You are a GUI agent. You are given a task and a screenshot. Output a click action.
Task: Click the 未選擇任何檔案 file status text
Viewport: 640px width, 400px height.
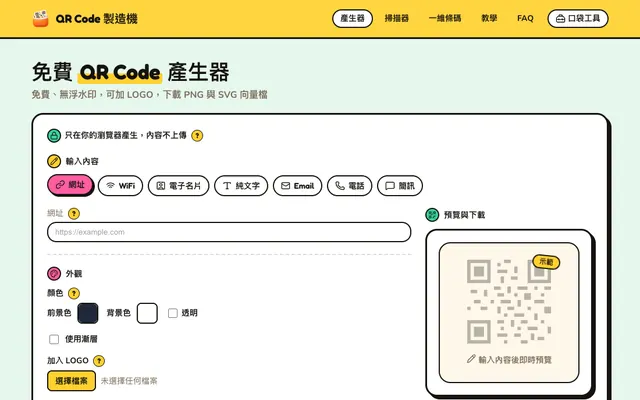point(129,381)
